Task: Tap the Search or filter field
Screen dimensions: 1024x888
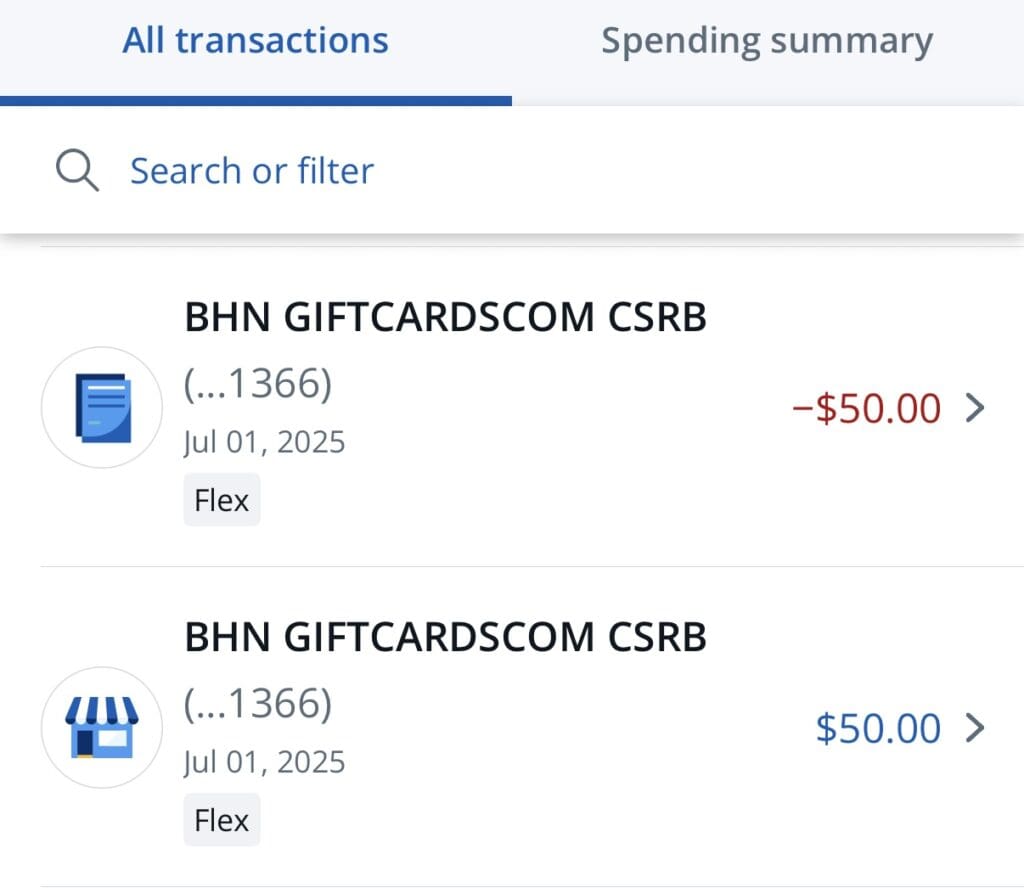Action: (x=252, y=171)
